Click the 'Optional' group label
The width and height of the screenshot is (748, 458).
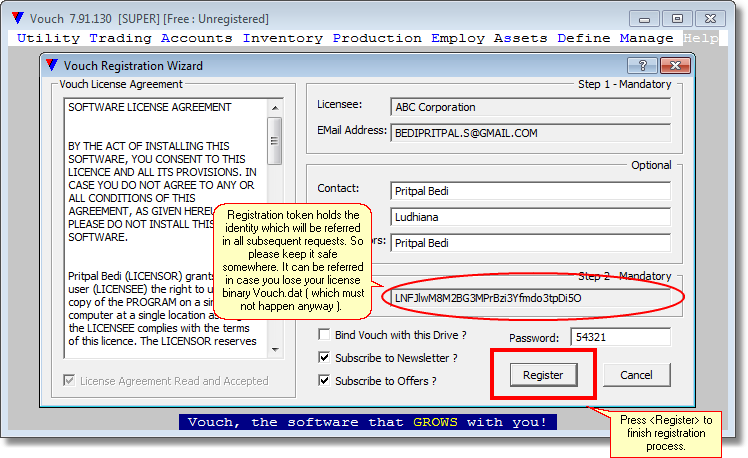(651, 165)
